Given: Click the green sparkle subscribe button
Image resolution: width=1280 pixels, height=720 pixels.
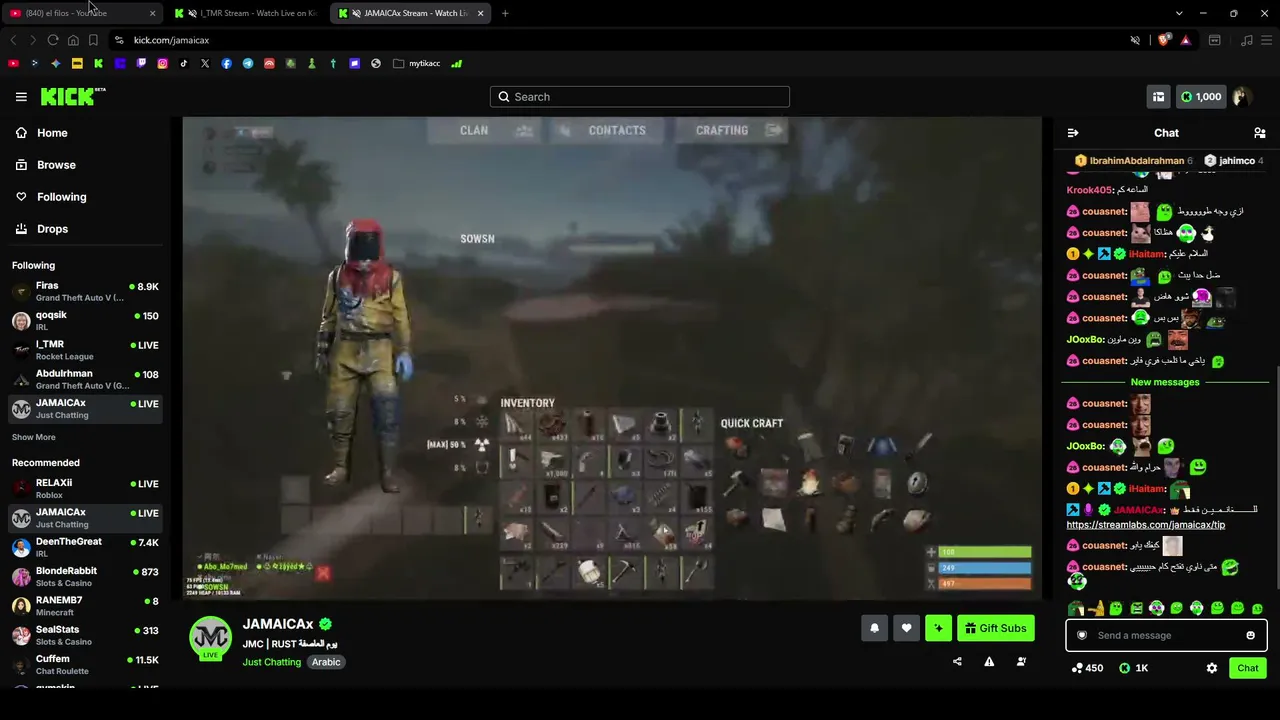Looking at the screenshot, I should coord(938,628).
